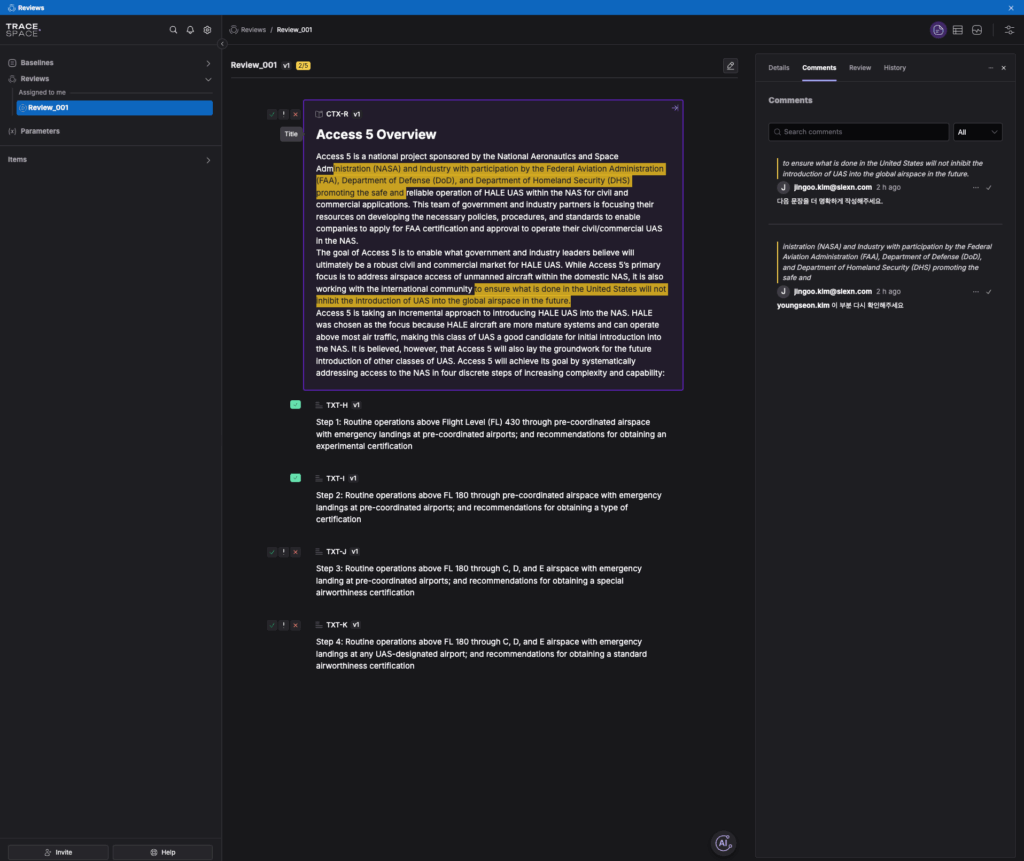Screen dimensions: 1024x861
Task: Toggle the approved status on TXT-H
Action: (295, 405)
